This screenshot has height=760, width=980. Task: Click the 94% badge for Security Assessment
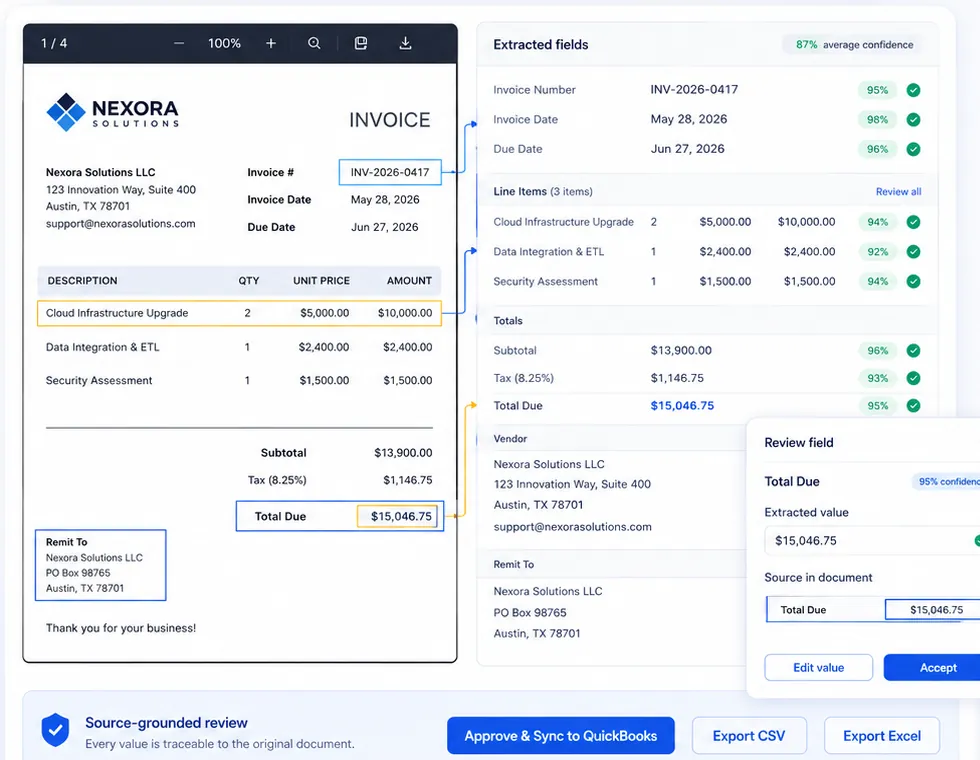pos(877,281)
